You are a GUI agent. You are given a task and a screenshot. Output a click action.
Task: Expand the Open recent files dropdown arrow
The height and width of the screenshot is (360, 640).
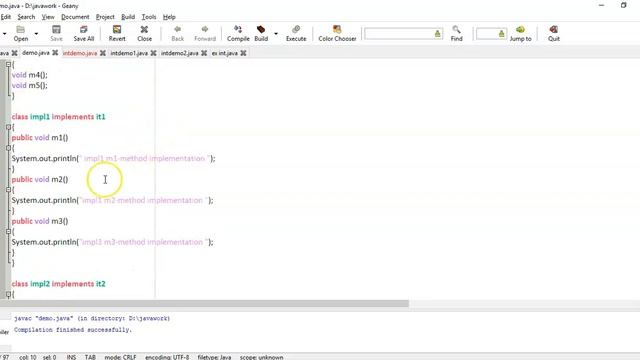(x=36, y=34)
